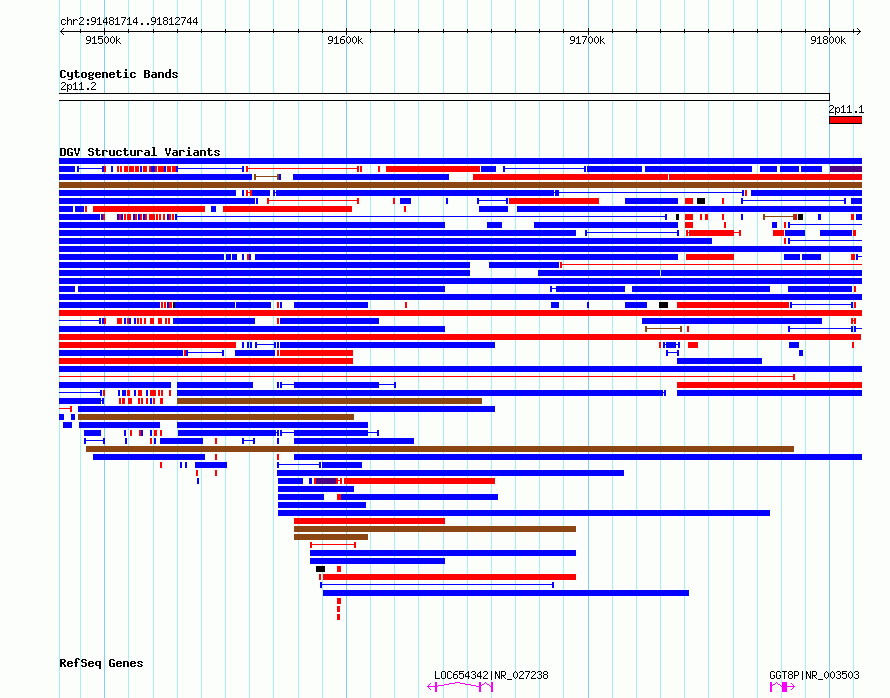Click the stacked red marks at bottom of DGV track
This screenshot has width=890, height=698.
(339, 609)
